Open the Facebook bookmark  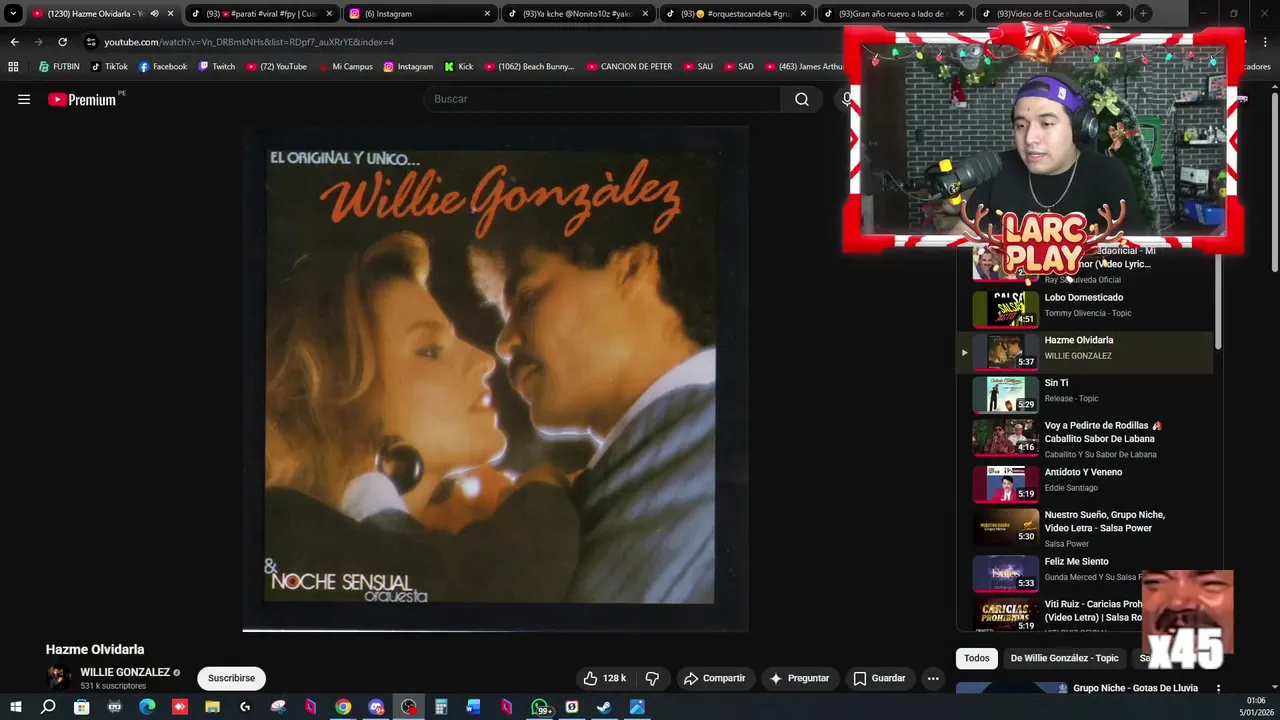163,67
